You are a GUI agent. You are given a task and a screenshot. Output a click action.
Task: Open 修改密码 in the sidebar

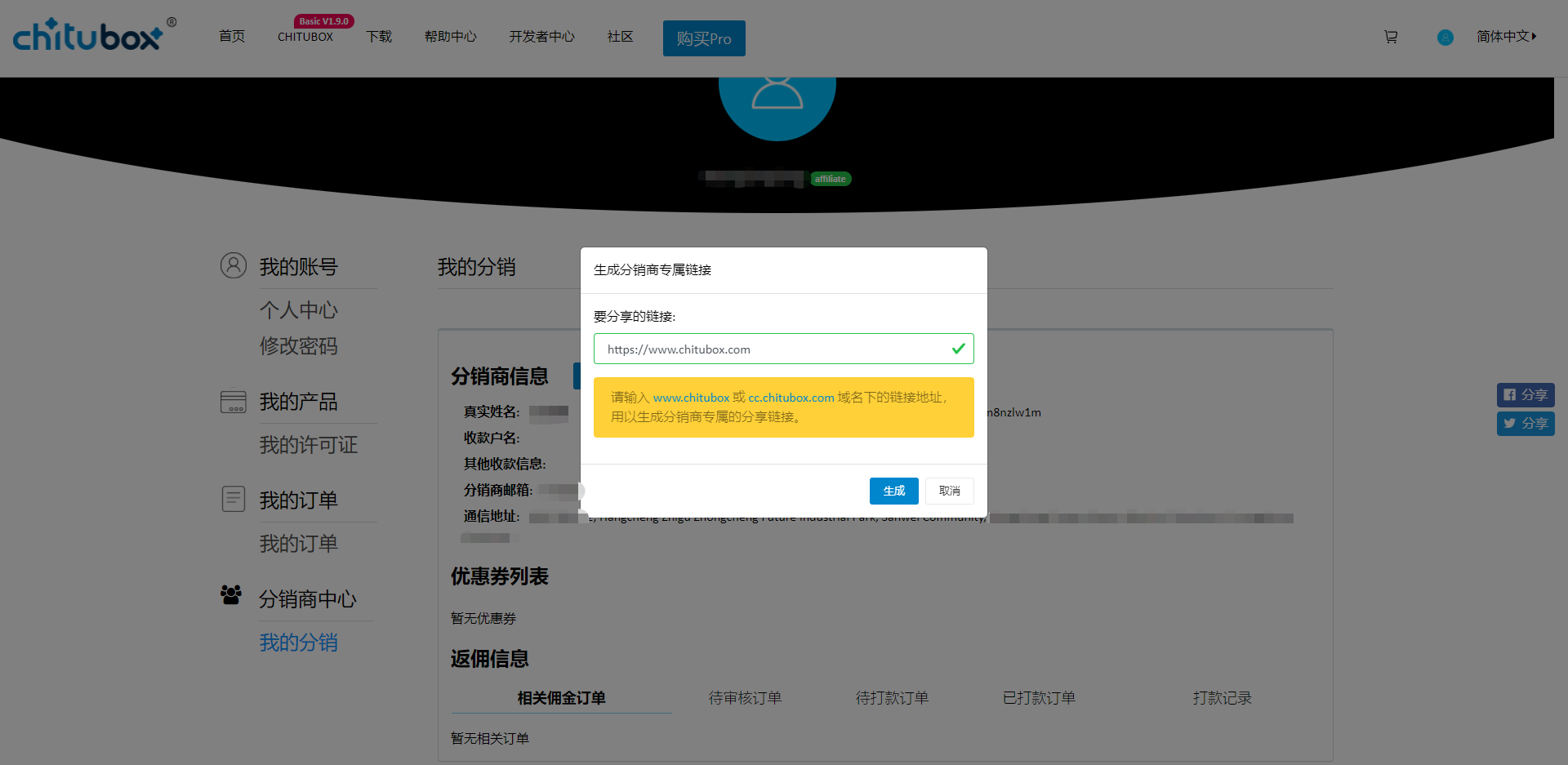coord(299,346)
